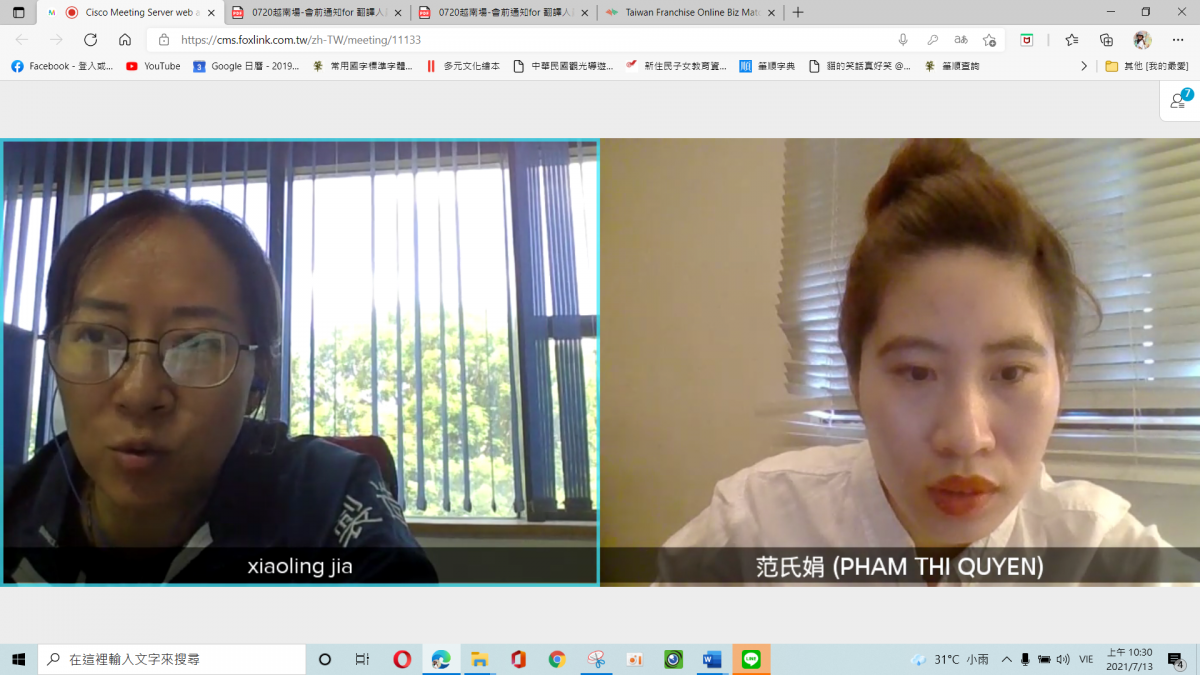Open the YouTube bookmark
1200x675 pixels.
pos(153,66)
